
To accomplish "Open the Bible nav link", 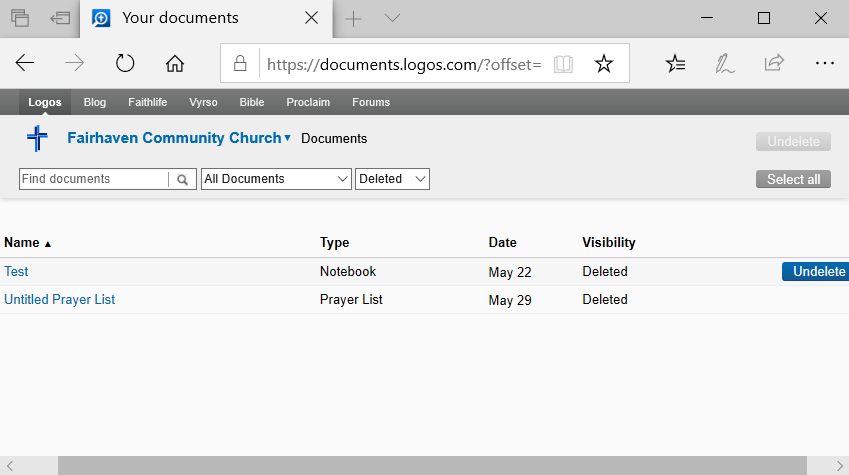I will [252, 102].
